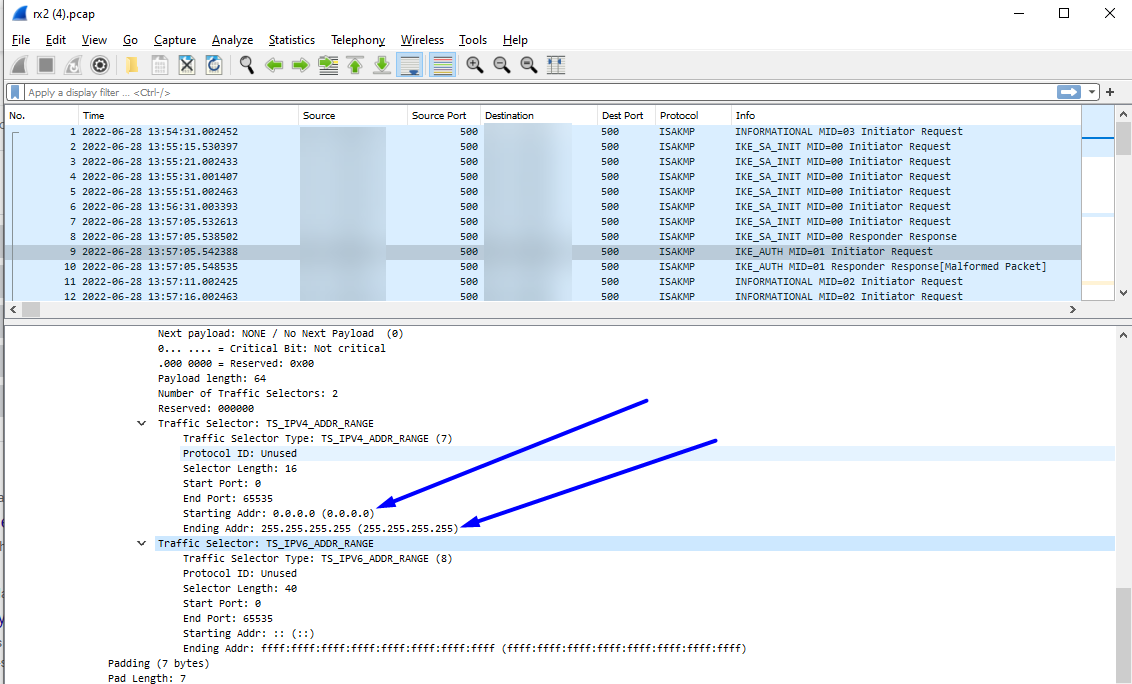Collapse the TS_IPV6_ADDR_RANGE traffic selector
This screenshot has width=1132, height=684.
tap(142, 543)
